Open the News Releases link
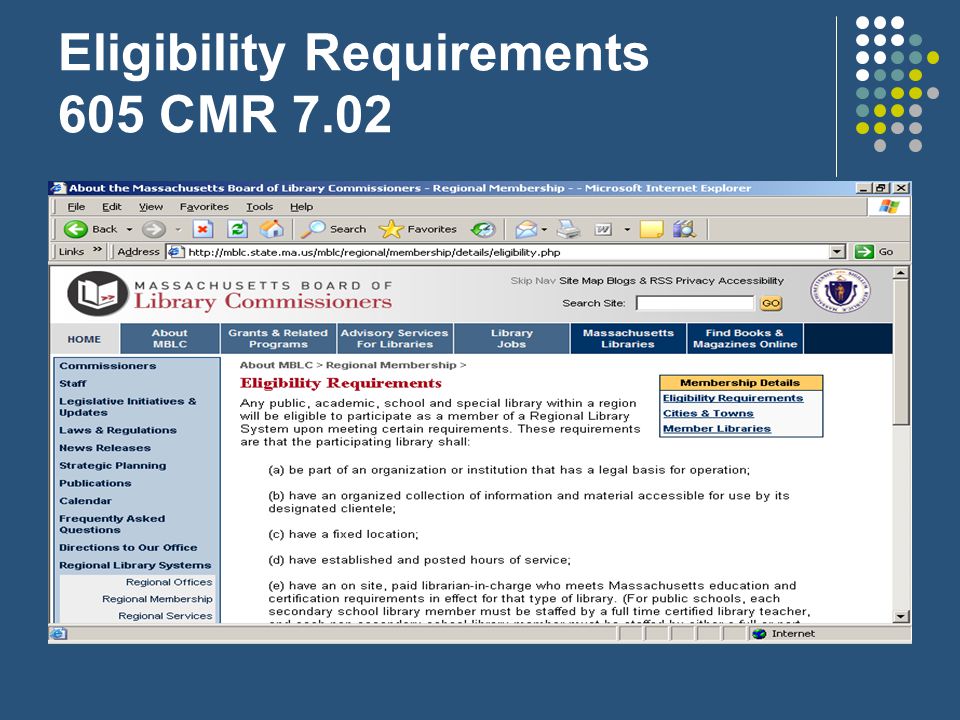This screenshot has width=960, height=720. [x=105, y=448]
